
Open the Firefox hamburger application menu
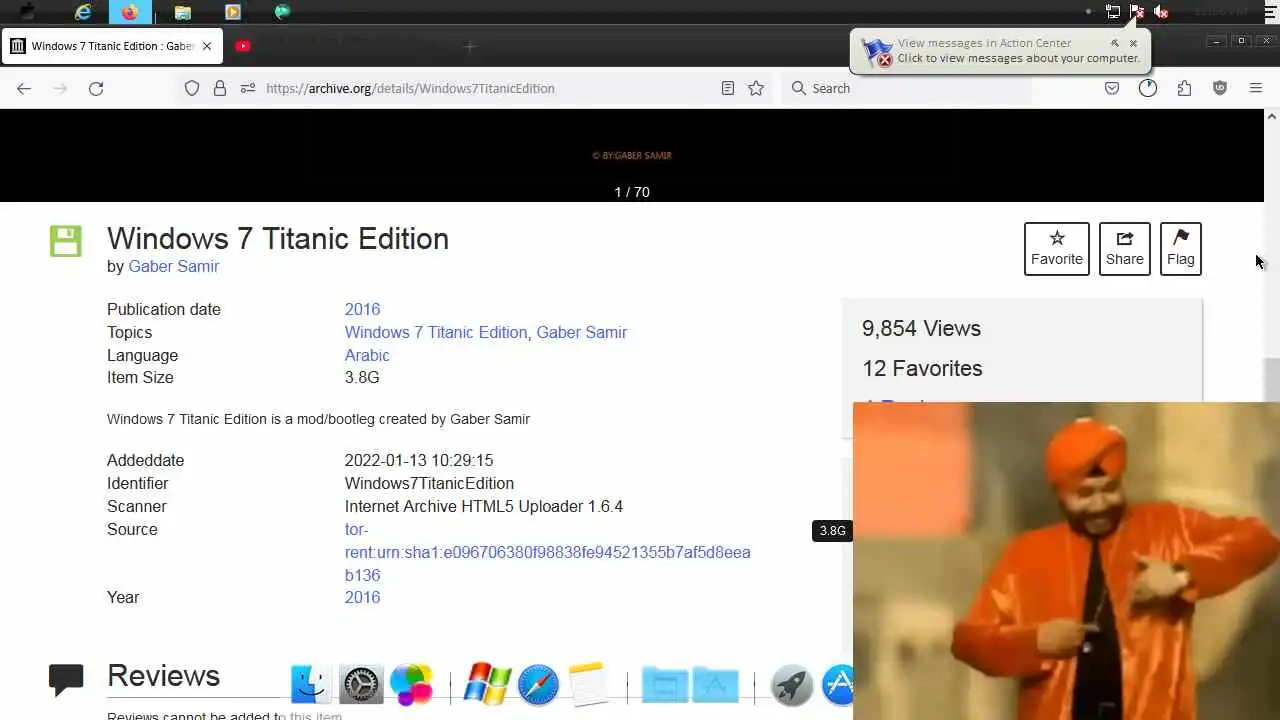pyautogui.click(x=1256, y=88)
